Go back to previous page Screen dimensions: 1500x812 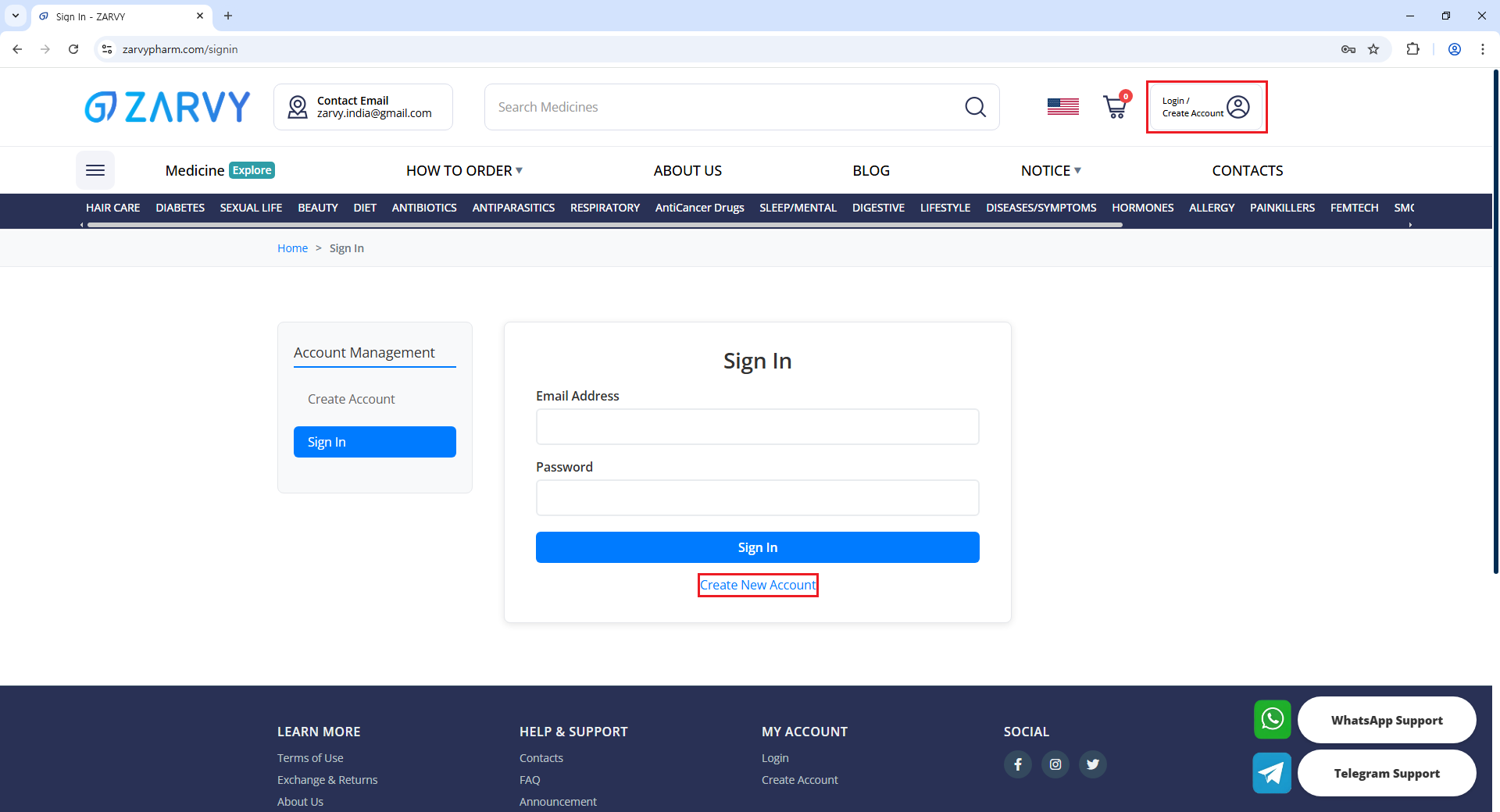tap(17, 49)
